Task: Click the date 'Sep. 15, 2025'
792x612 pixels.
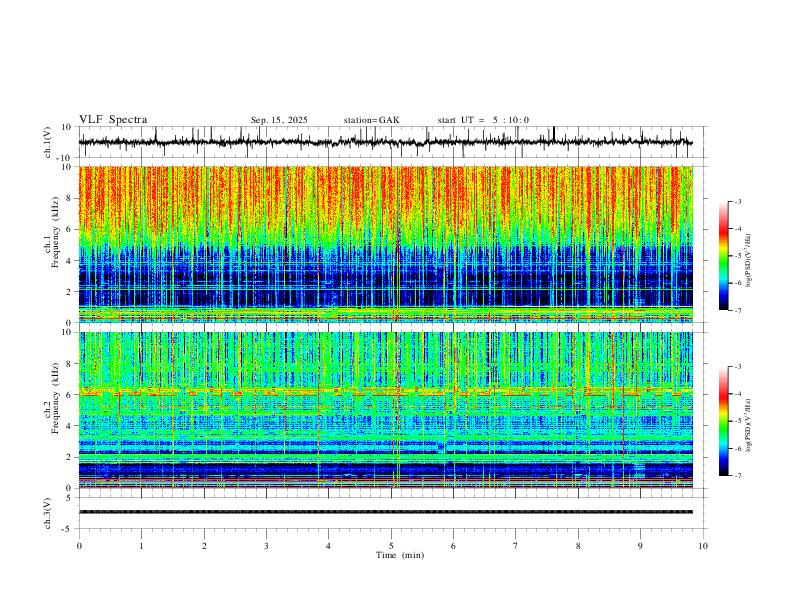Action: [x=279, y=120]
